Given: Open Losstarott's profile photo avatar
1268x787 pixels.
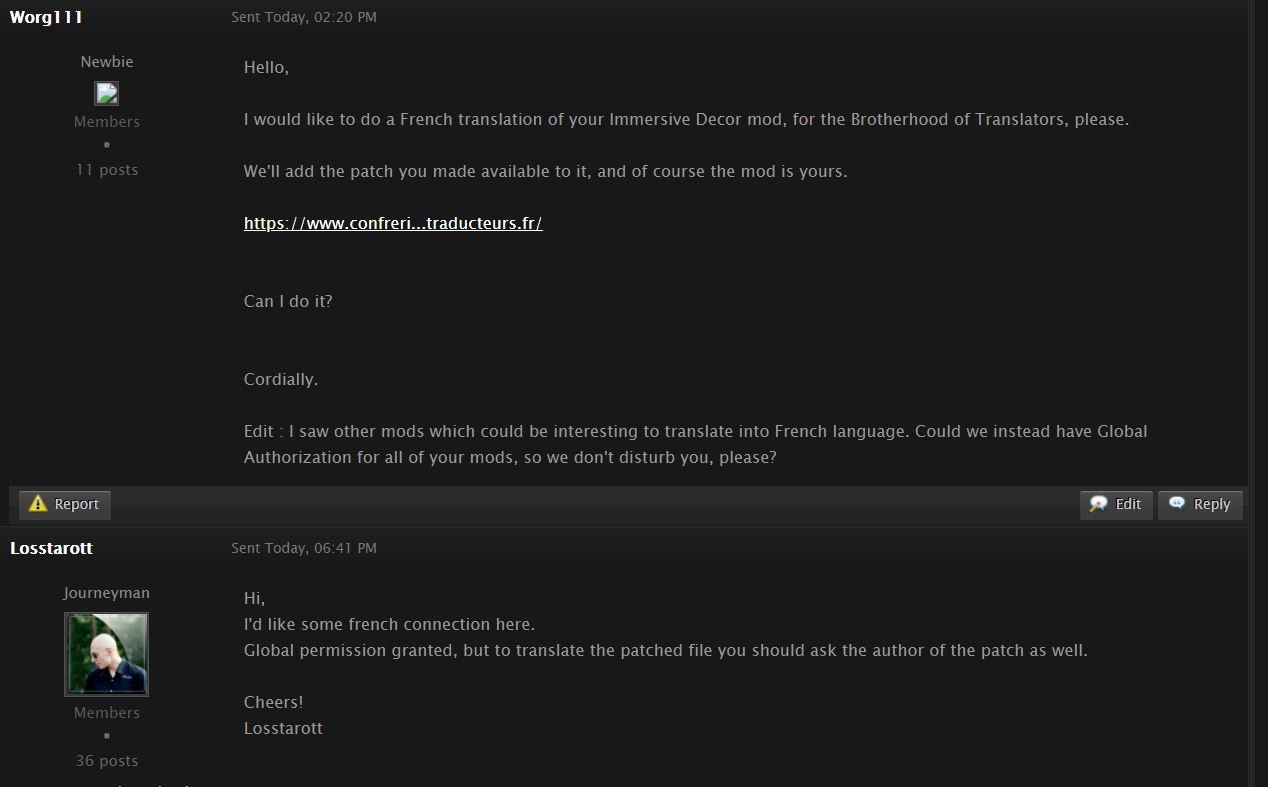Looking at the screenshot, I should pyautogui.click(x=106, y=654).
